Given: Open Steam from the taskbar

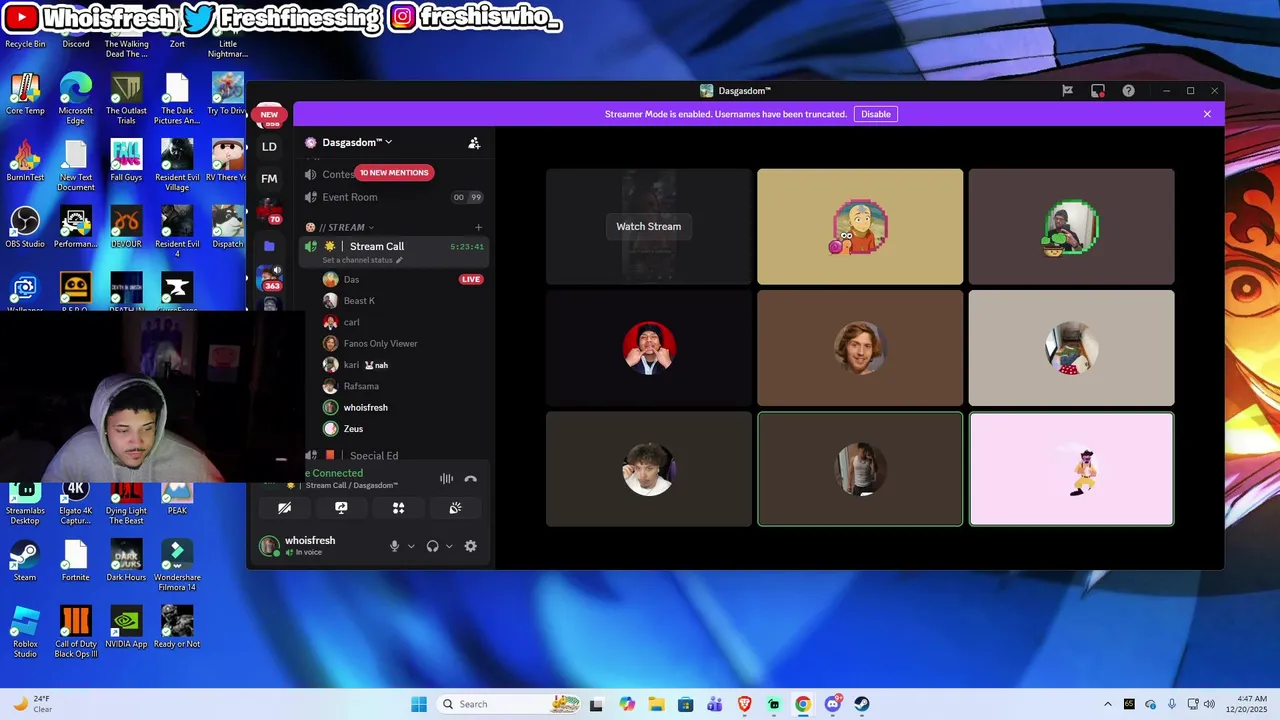Looking at the screenshot, I should coord(862,704).
